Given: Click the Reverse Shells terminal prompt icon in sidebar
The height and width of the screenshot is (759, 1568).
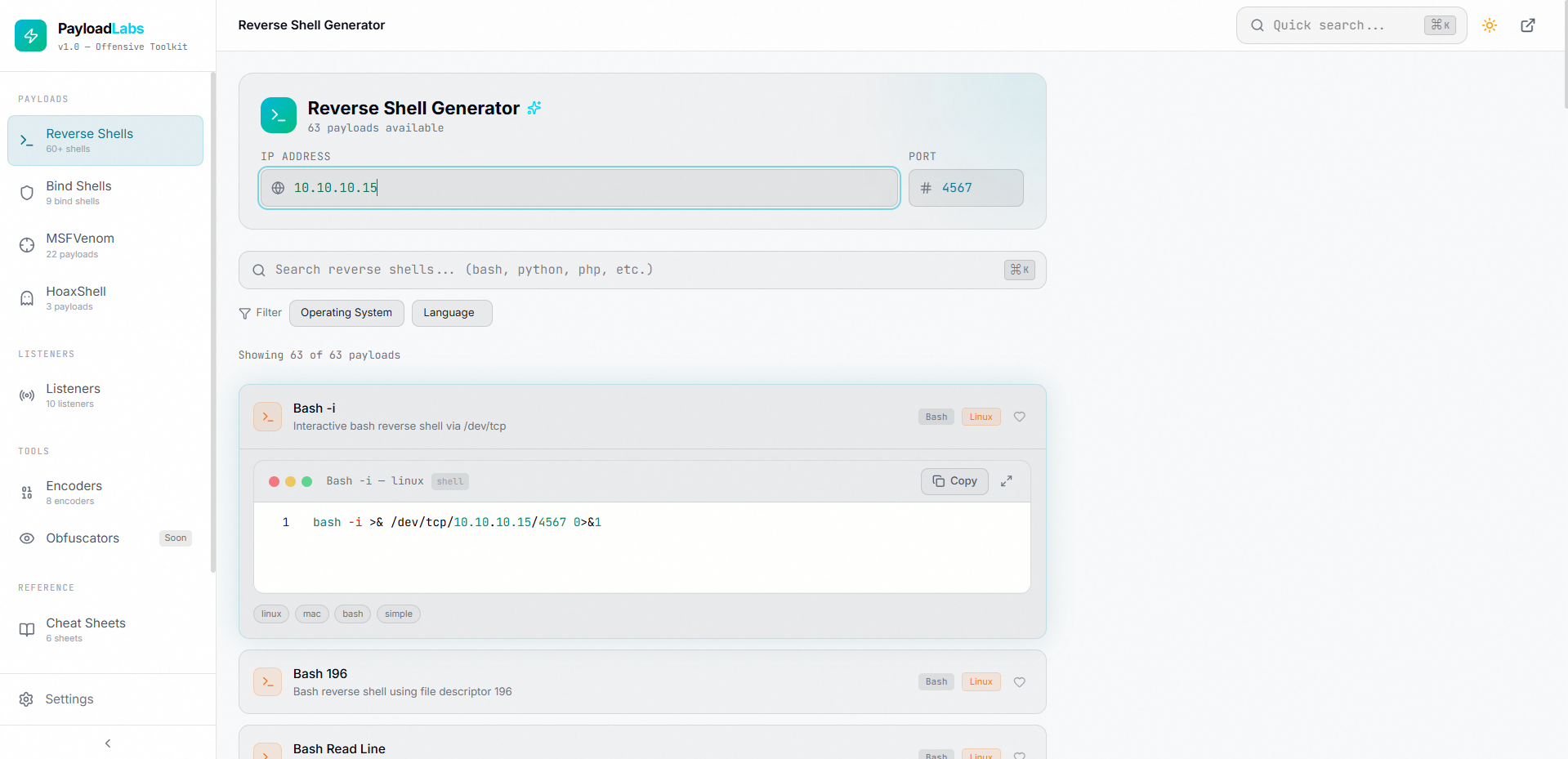Looking at the screenshot, I should pos(27,141).
